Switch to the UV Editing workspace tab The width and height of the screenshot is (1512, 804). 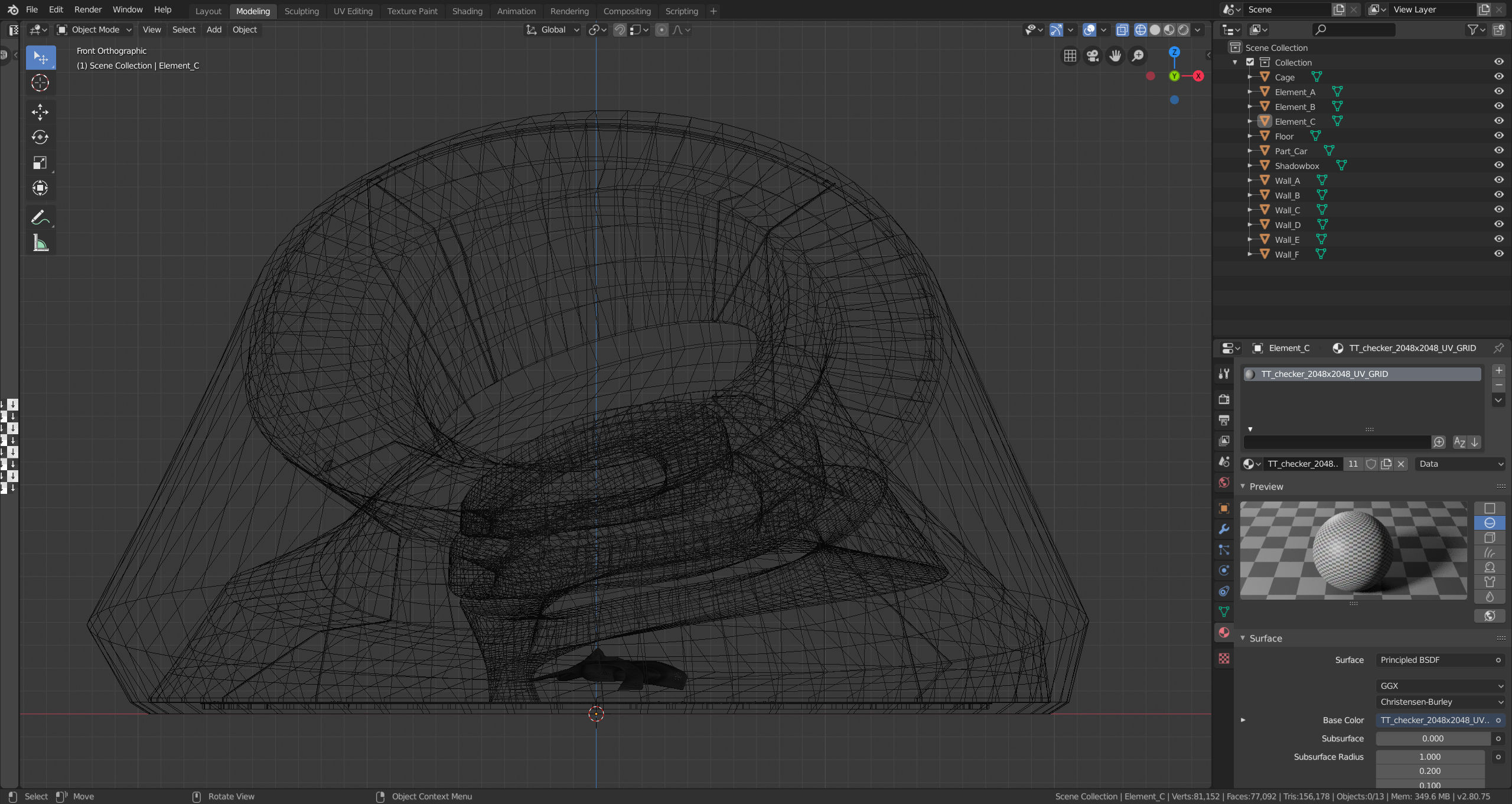[x=353, y=11]
